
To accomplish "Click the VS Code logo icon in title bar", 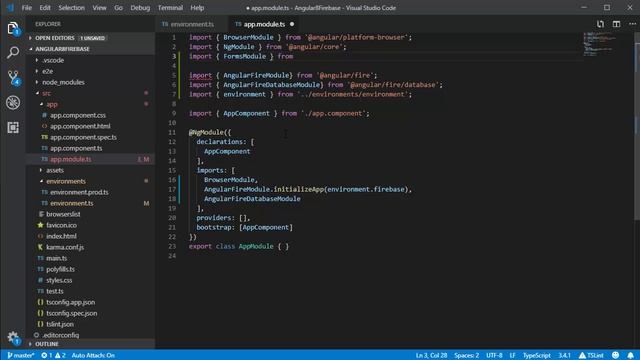I will 10,8.
